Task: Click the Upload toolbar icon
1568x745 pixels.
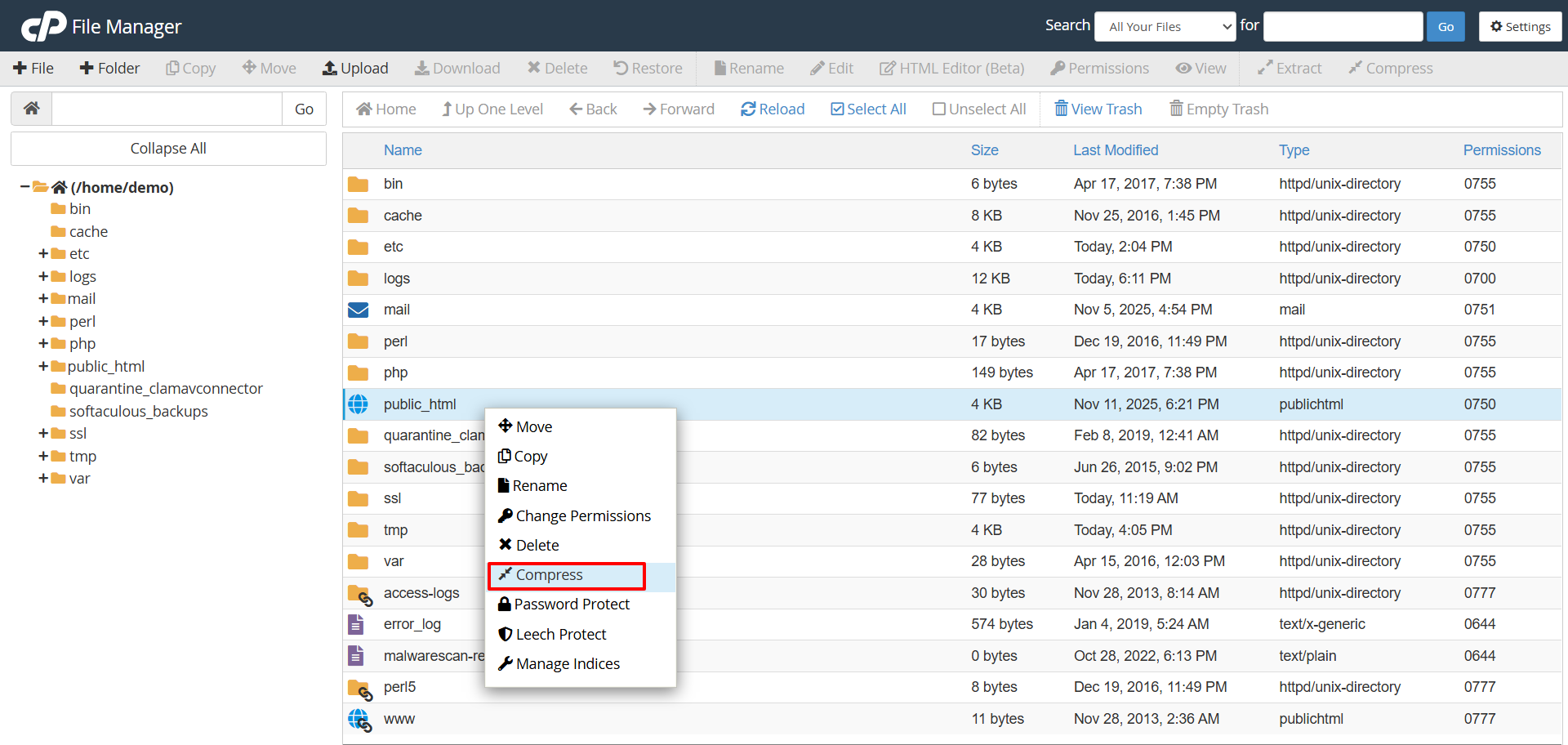Action: 355,69
